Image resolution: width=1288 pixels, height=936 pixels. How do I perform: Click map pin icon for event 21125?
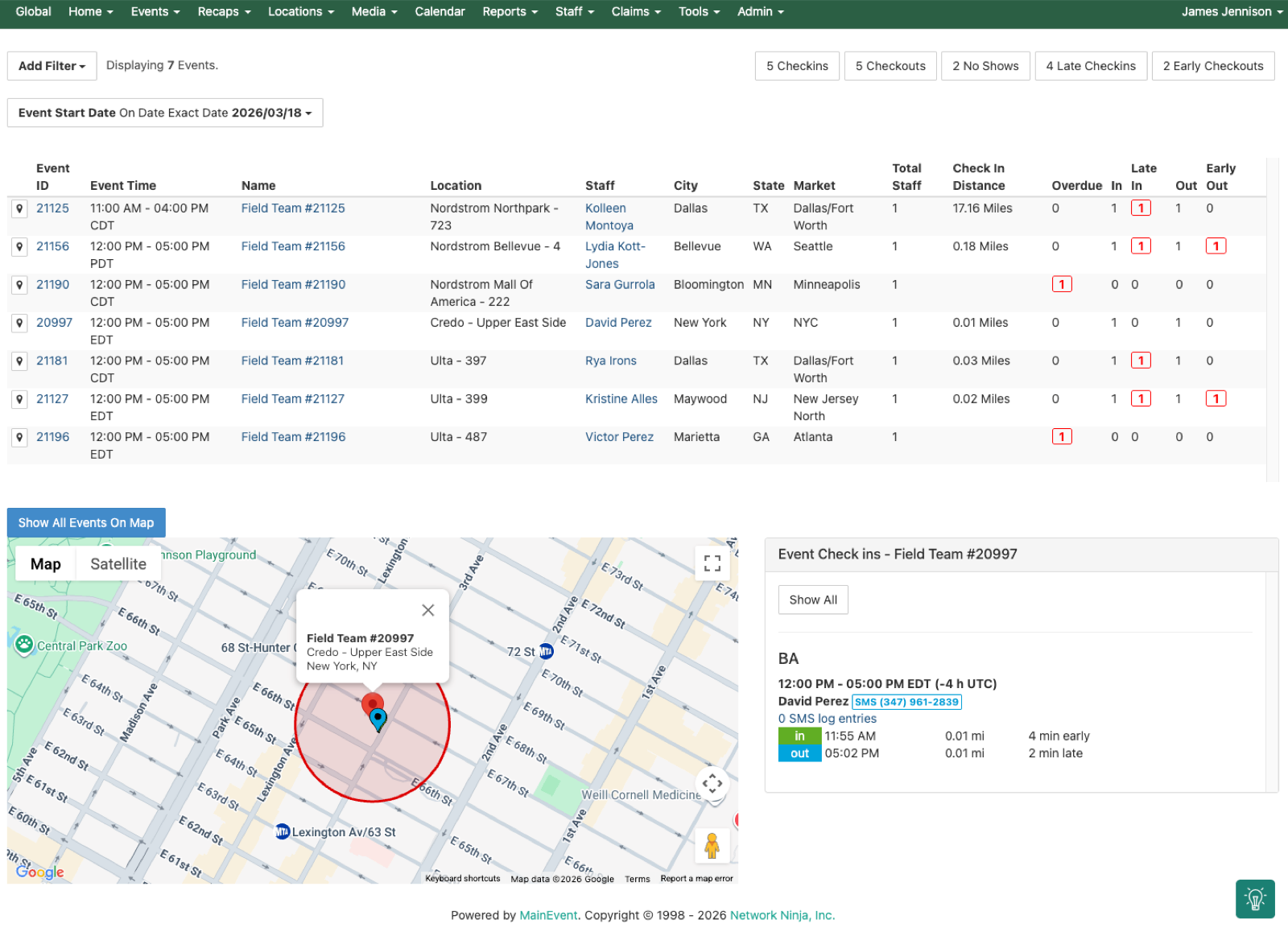pyautogui.click(x=19, y=208)
